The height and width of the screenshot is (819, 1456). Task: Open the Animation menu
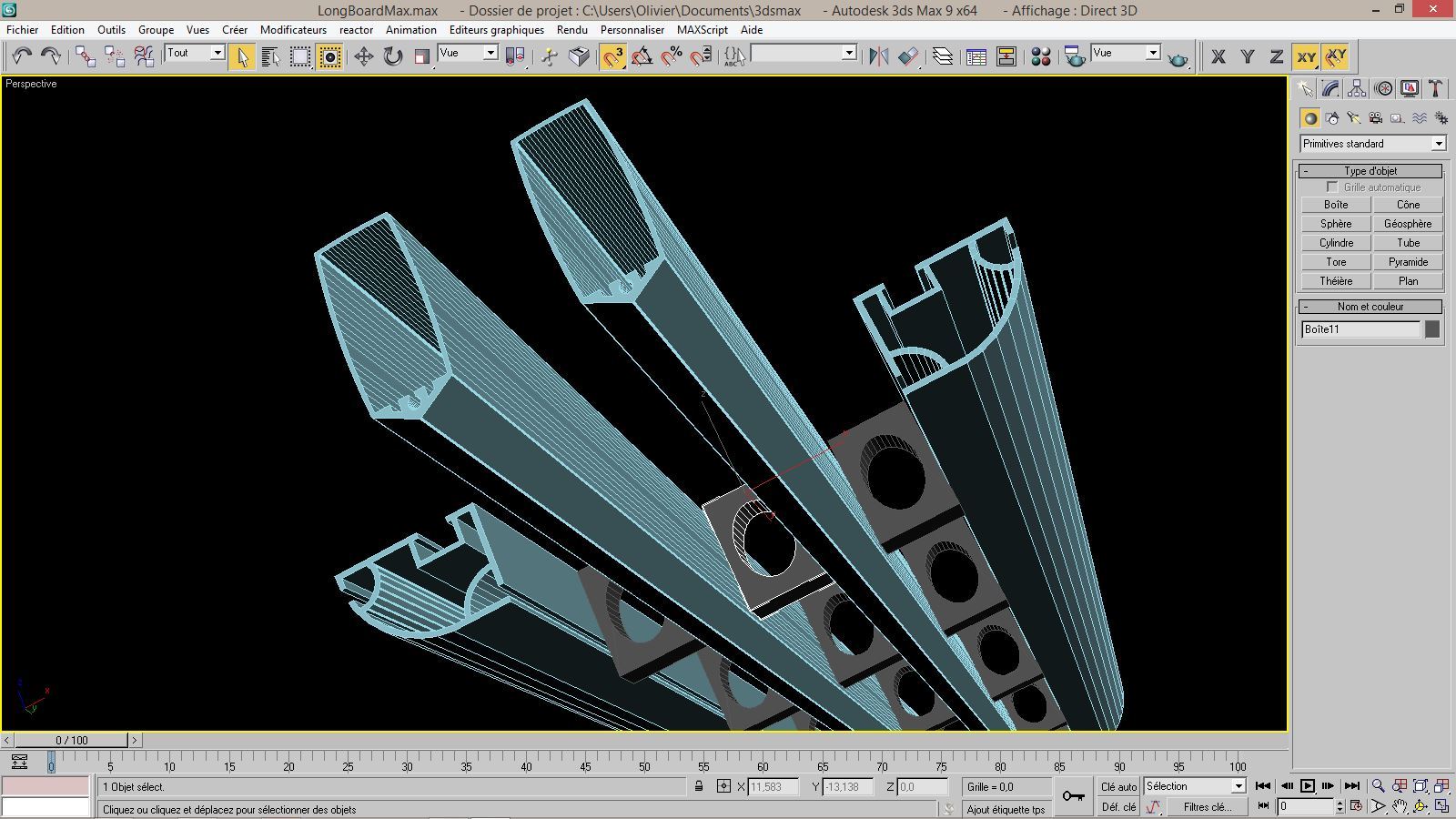tap(411, 29)
